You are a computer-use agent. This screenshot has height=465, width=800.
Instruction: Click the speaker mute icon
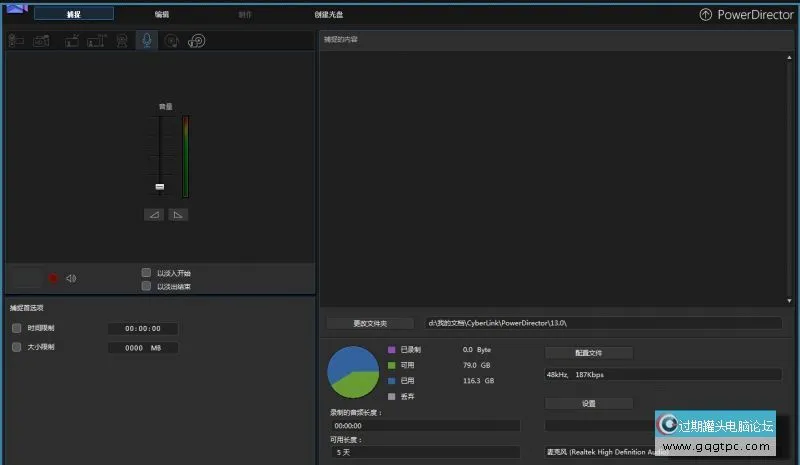pyautogui.click(x=71, y=278)
